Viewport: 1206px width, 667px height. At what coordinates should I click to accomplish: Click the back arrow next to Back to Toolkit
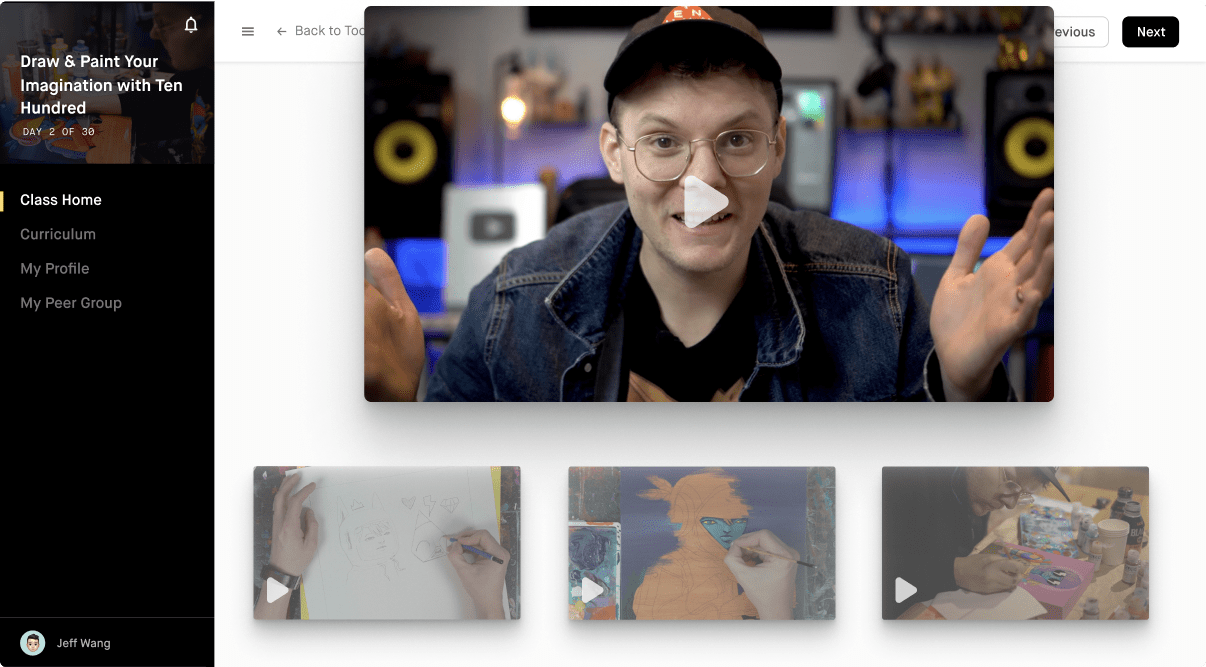click(x=281, y=31)
